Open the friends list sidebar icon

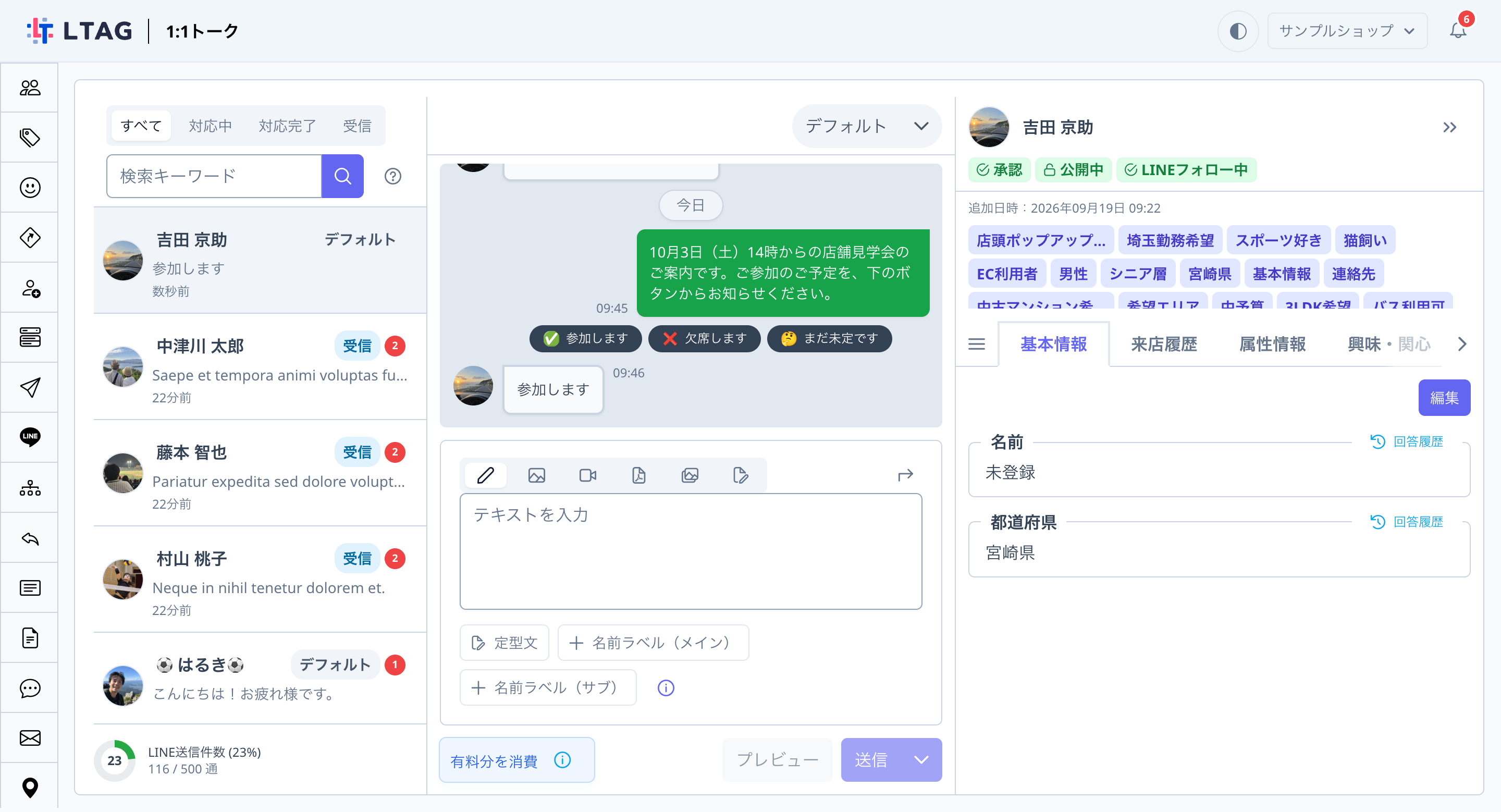click(30, 88)
